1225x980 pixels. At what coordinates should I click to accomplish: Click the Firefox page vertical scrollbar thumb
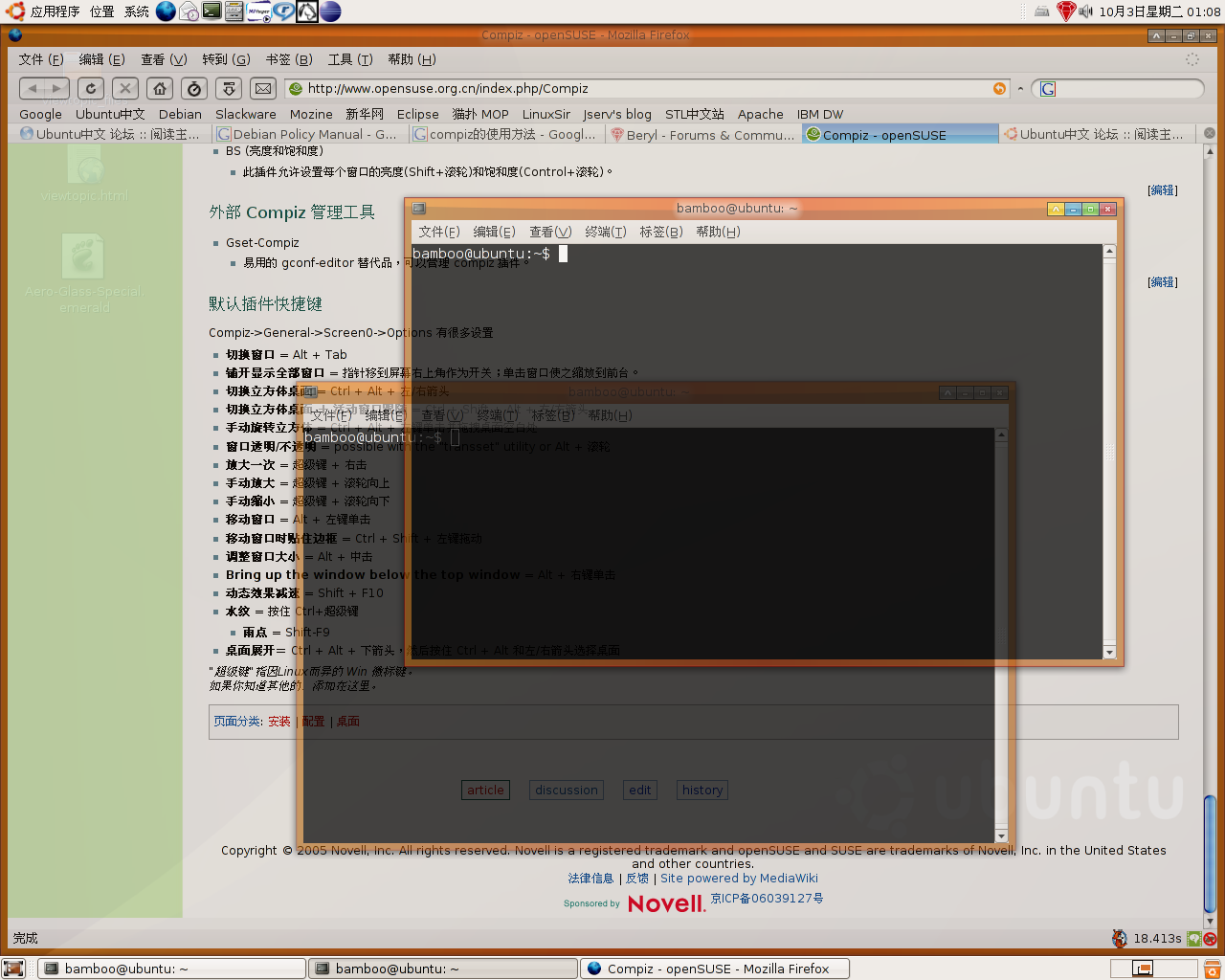pyautogui.click(x=1210, y=855)
